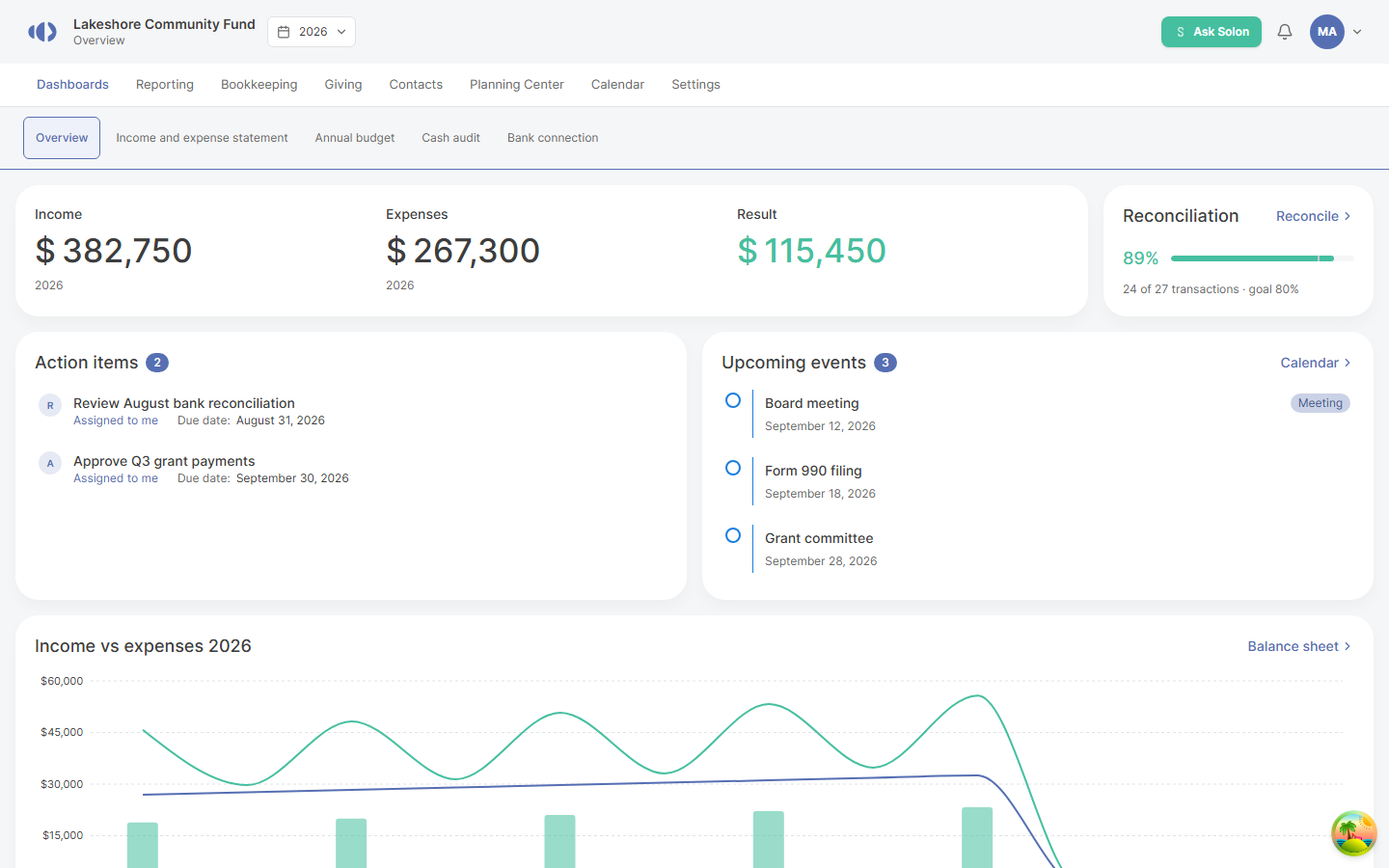Click the Upcoming events count badge
Image resolution: width=1389 pixels, height=868 pixels.
point(885,363)
